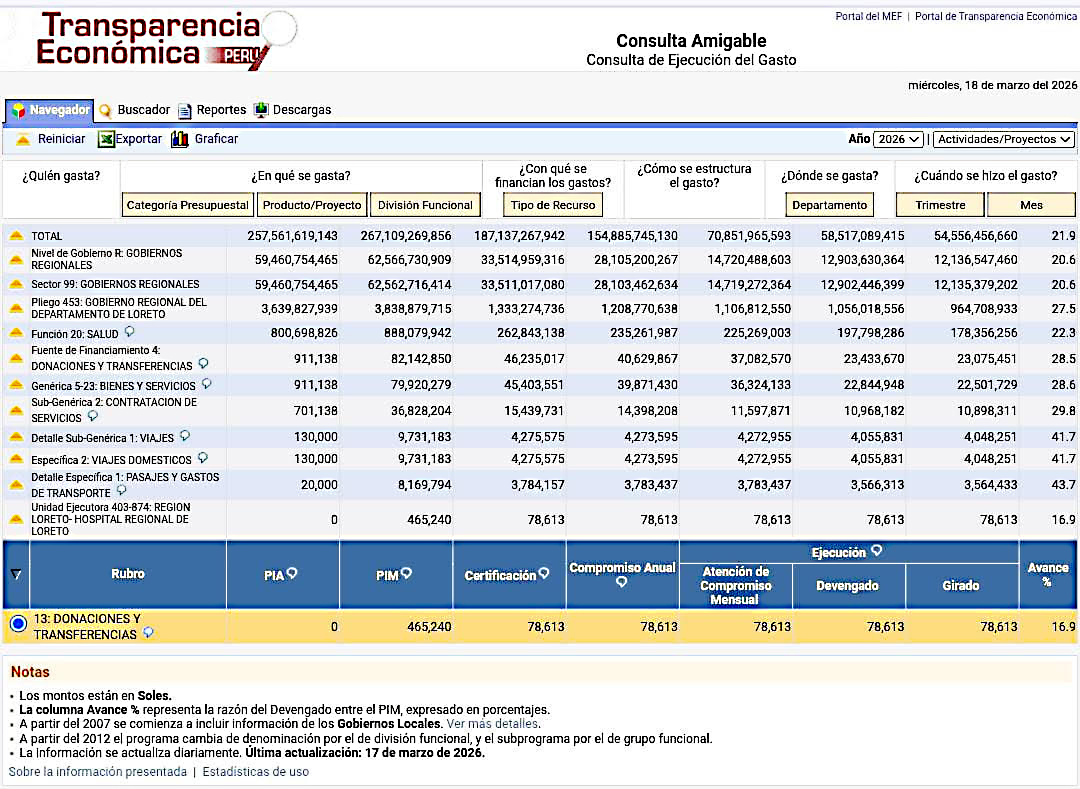
Task: Click the Exportar Excel icon
Action: pos(106,139)
